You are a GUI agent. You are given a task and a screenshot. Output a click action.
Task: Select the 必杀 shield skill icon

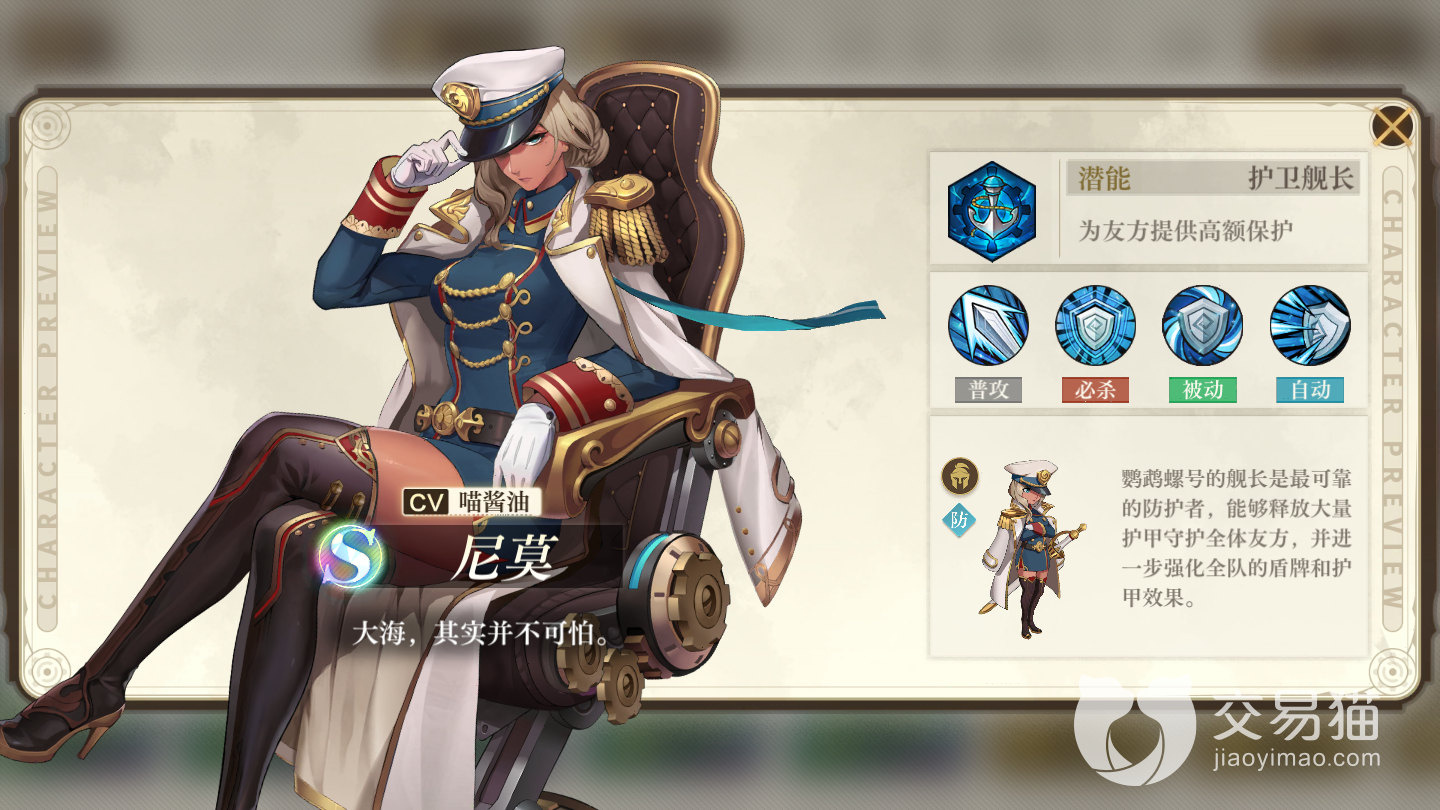pyautogui.click(x=1095, y=326)
